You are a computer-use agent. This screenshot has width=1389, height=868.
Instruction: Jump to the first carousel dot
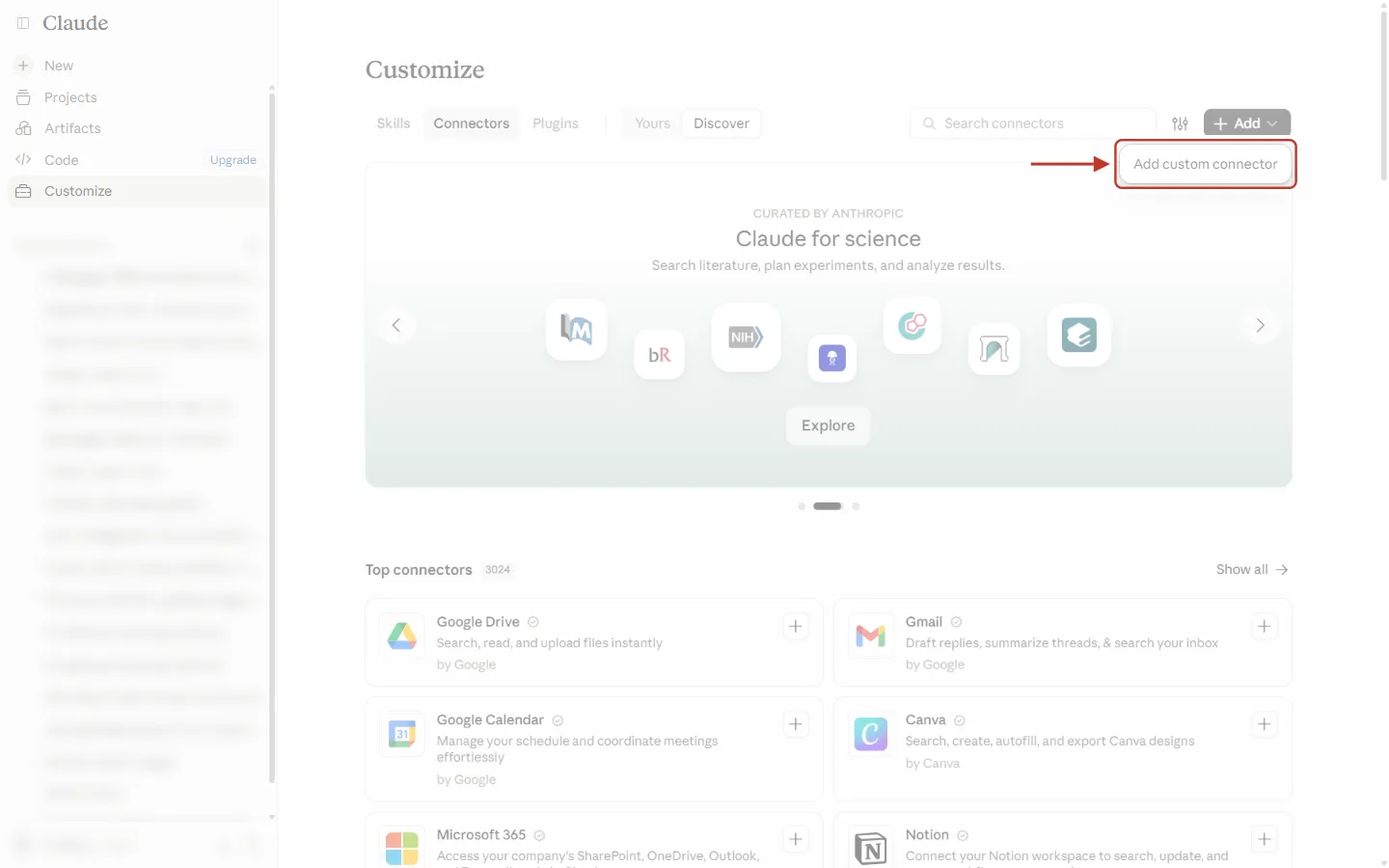click(x=802, y=506)
